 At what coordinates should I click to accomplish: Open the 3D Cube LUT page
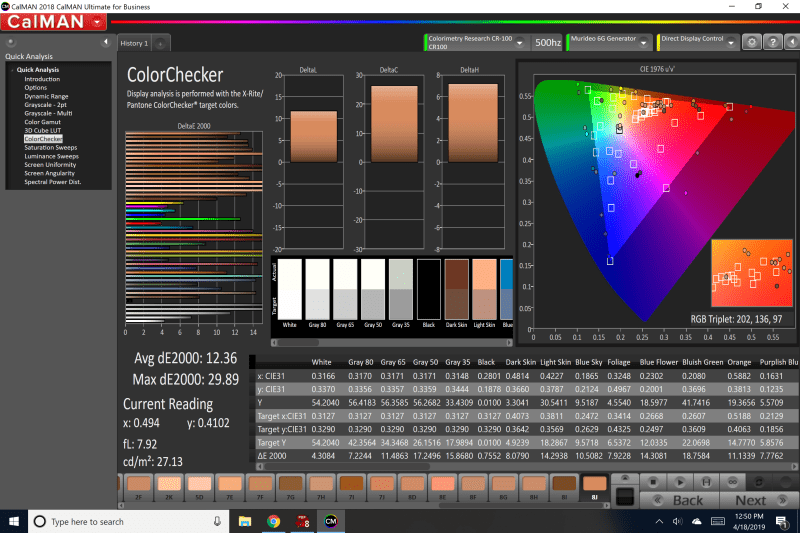(x=42, y=131)
